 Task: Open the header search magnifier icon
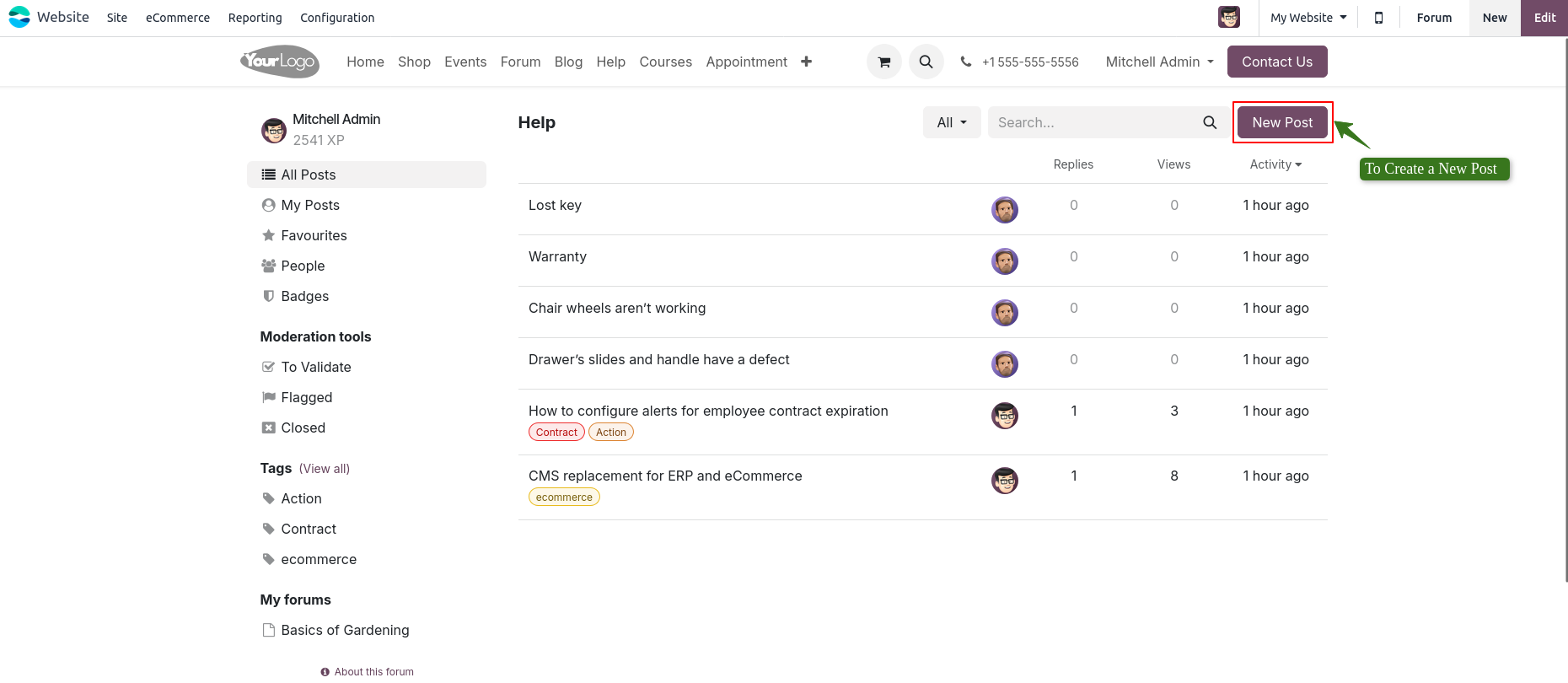(x=926, y=62)
